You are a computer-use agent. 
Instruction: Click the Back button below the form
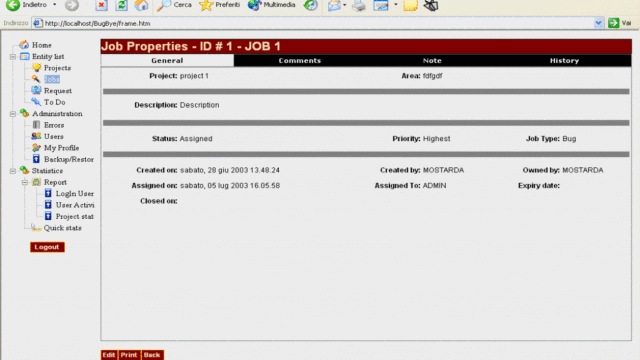point(152,355)
